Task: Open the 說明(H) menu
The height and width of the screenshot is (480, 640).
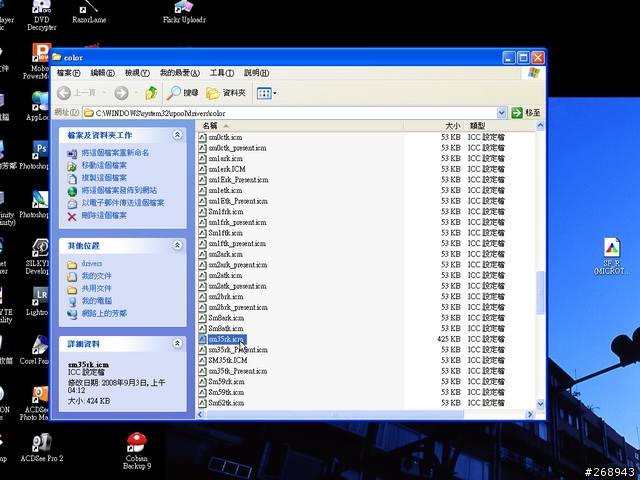Action: coord(256,73)
